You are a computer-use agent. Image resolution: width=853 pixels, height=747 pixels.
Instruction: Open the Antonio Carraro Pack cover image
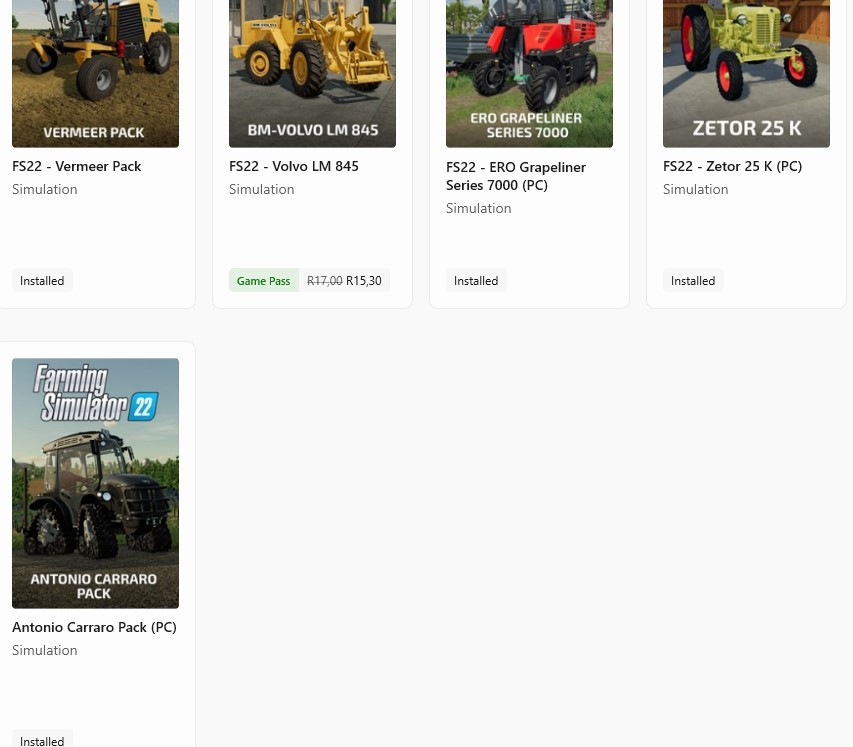click(95, 483)
